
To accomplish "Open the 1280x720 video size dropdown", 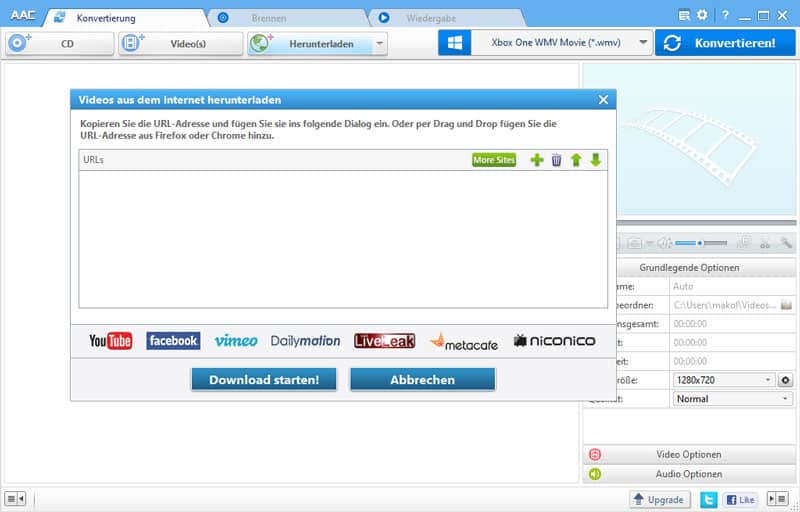I will click(x=724, y=380).
